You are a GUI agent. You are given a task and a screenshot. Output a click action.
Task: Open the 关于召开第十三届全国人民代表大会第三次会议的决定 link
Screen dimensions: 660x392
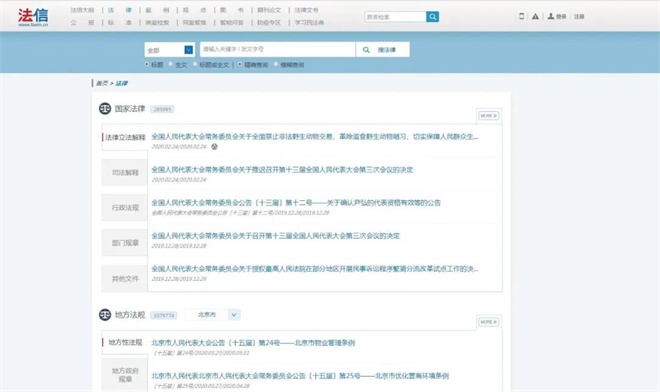point(275,236)
